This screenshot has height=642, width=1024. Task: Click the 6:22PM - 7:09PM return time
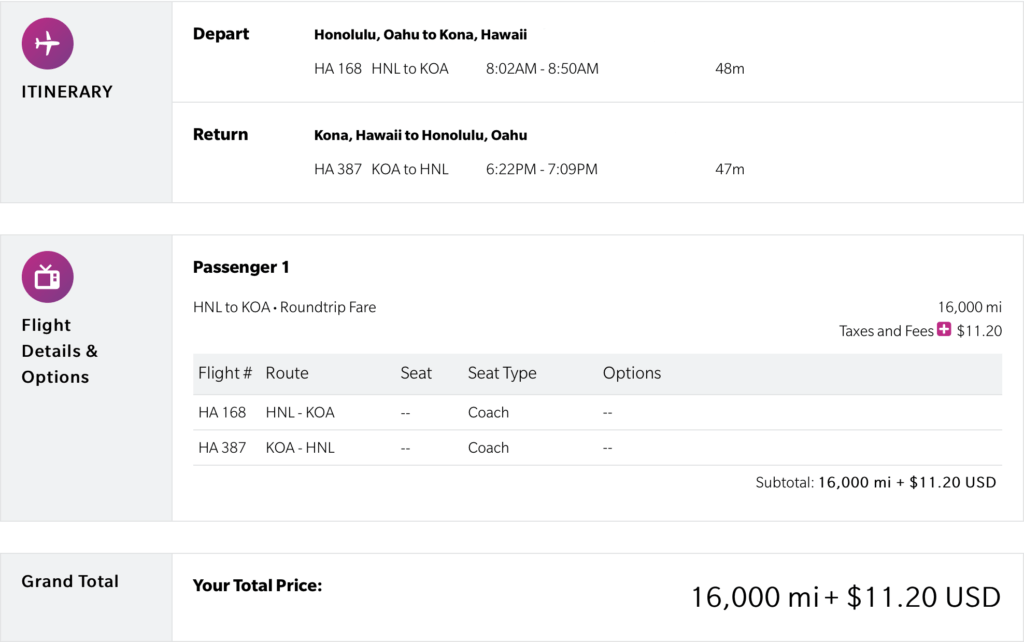541,169
